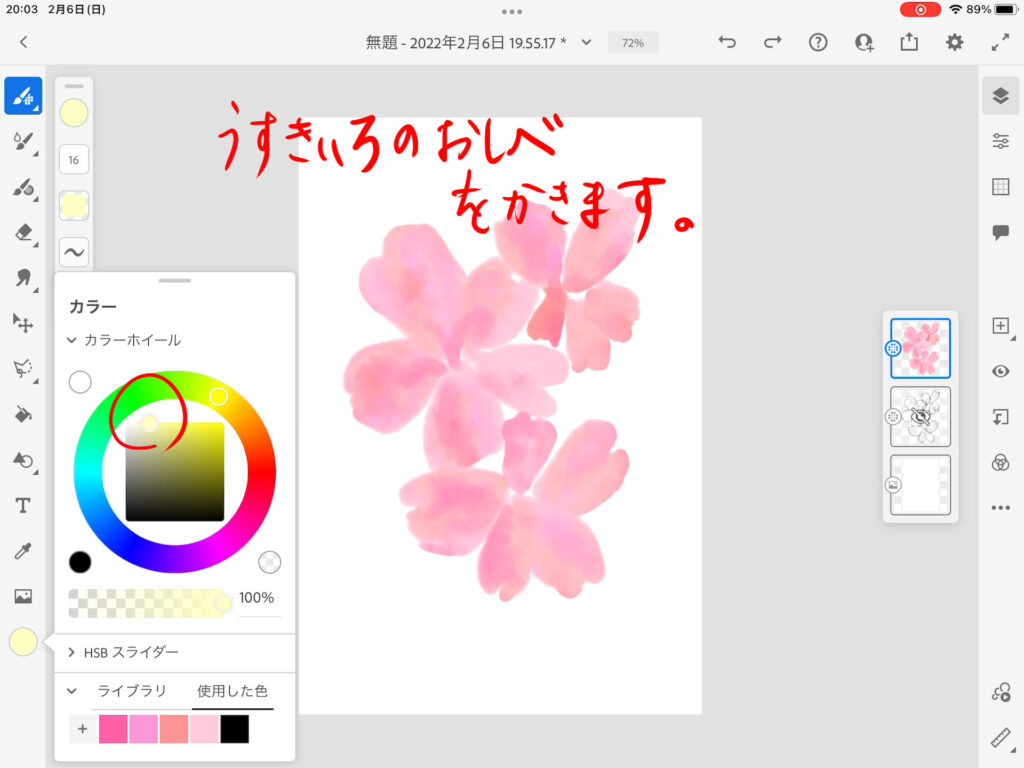Switch to the 使用した色 tab
The height and width of the screenshot is (768, 1024).
click(x=232, y=691)
